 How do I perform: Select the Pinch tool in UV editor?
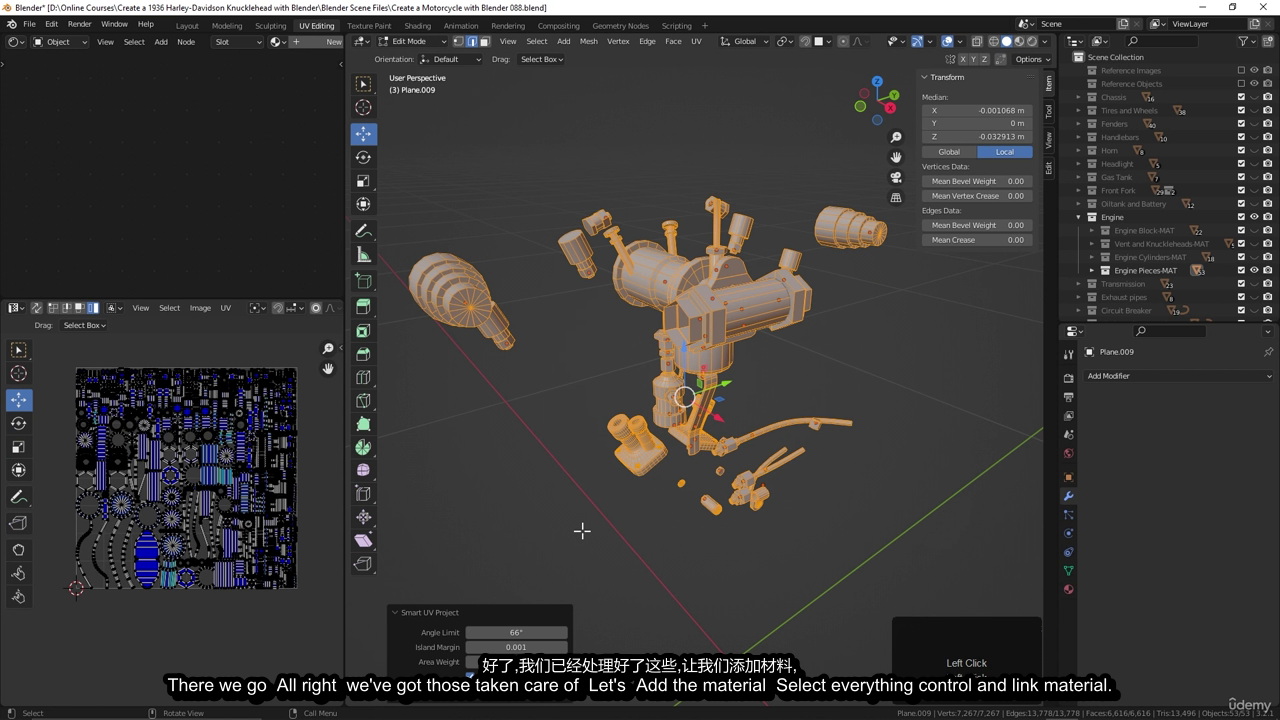pos(18,597)
